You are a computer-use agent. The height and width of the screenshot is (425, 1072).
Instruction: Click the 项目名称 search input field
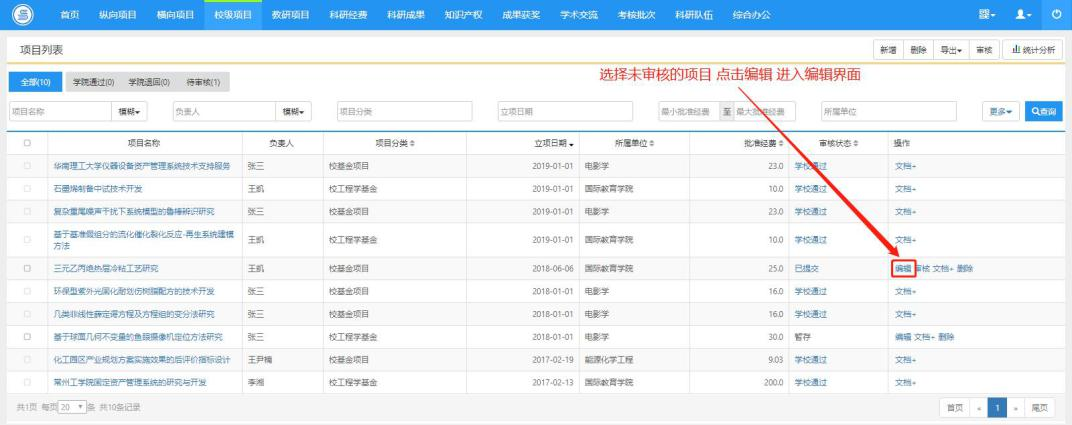coord(60,111)
